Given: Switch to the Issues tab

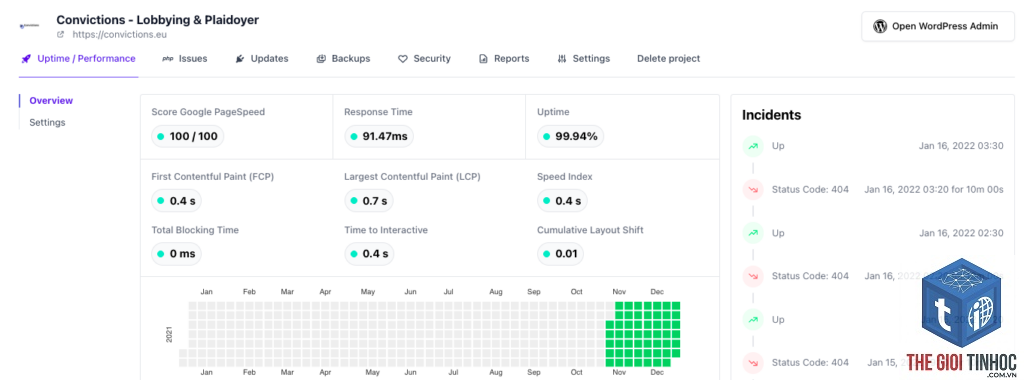Looking at the screenshot, I should tap(185, 59).
